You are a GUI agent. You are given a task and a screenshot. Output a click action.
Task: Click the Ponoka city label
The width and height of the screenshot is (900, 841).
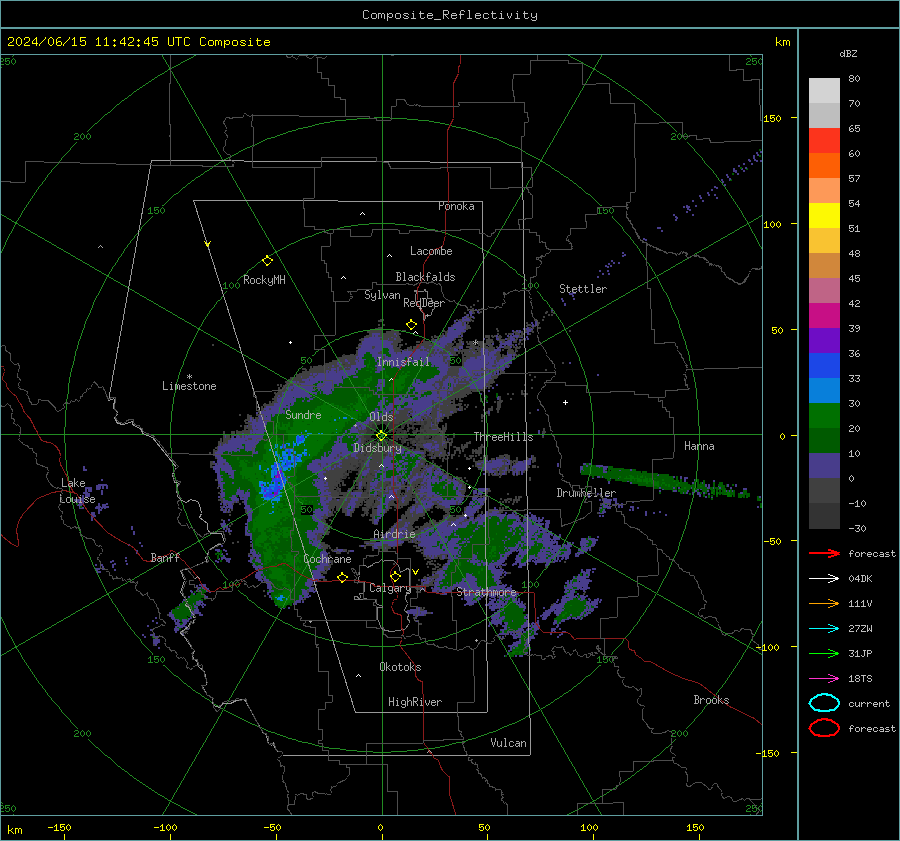click(456, 206)
